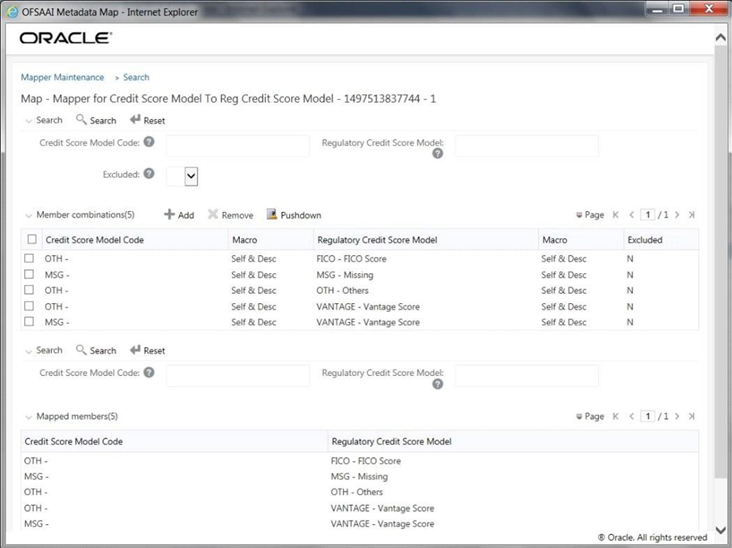The image size is (732, 548).
Task: Click the top Credit Score Model Code field
Action: pos(238,146)
